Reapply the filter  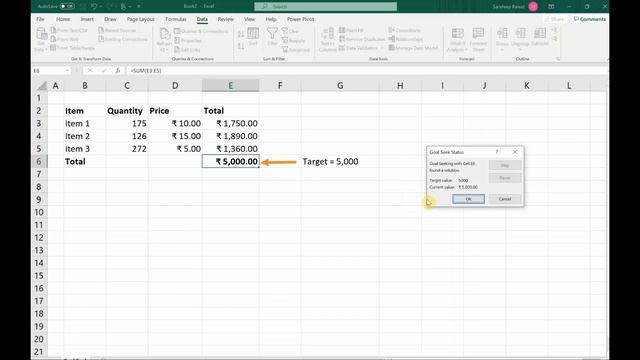pos(293,40)
